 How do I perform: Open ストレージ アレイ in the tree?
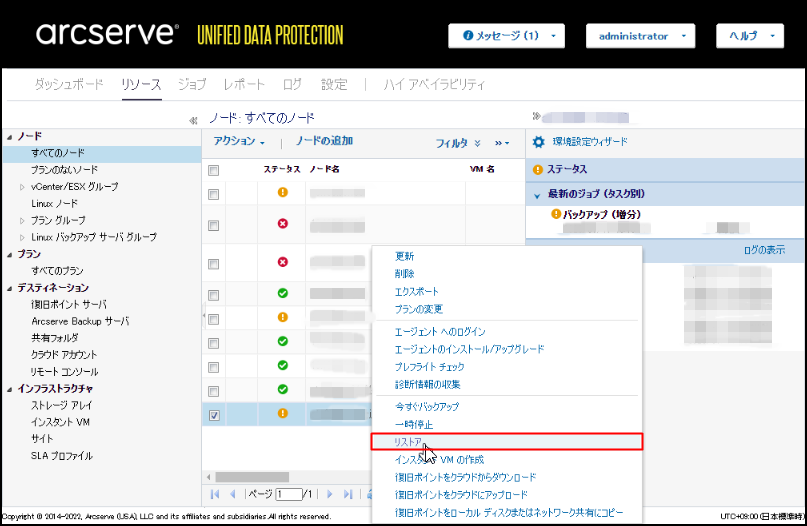pyautogui.click(x=62, y=405)
